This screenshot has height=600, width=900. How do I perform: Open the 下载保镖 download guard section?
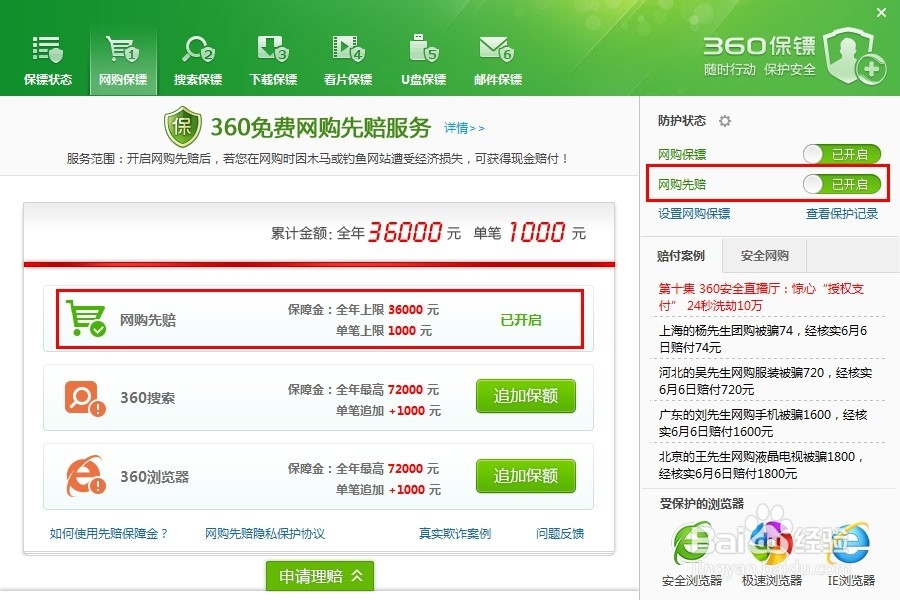tap(273, 60)
